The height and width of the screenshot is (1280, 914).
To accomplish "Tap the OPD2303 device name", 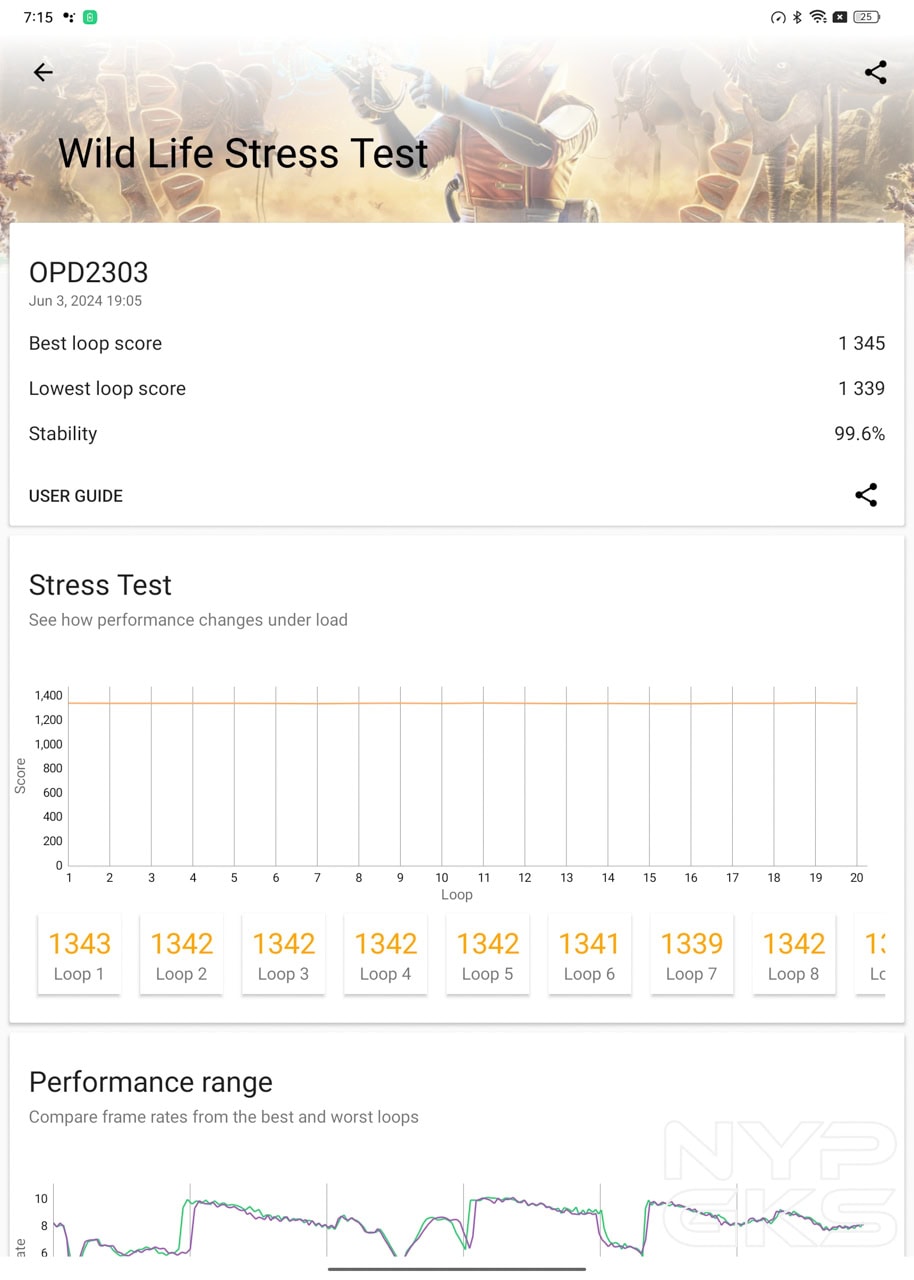I will [x=89, y=272].
